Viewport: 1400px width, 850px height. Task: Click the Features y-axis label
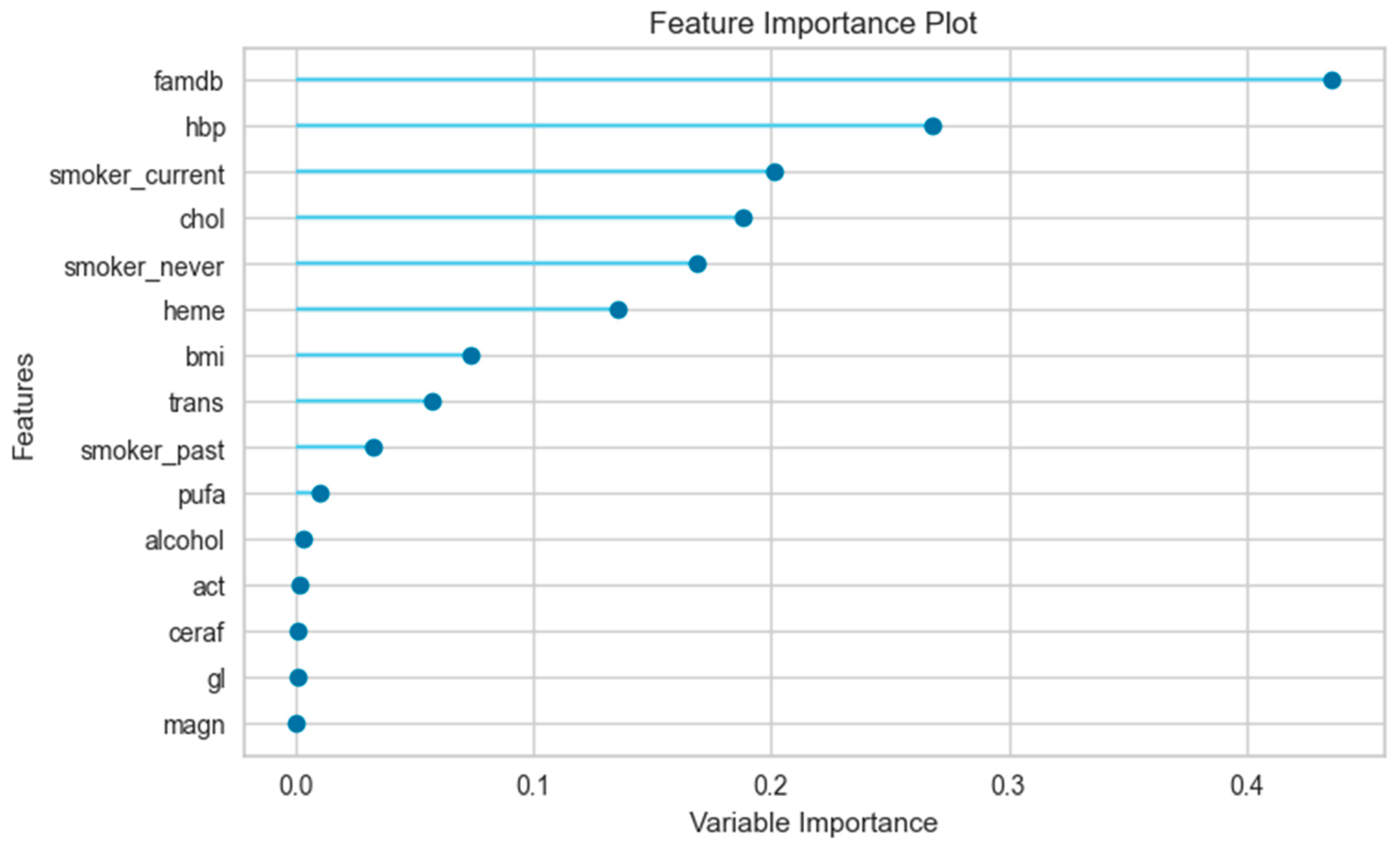[24, 407]
